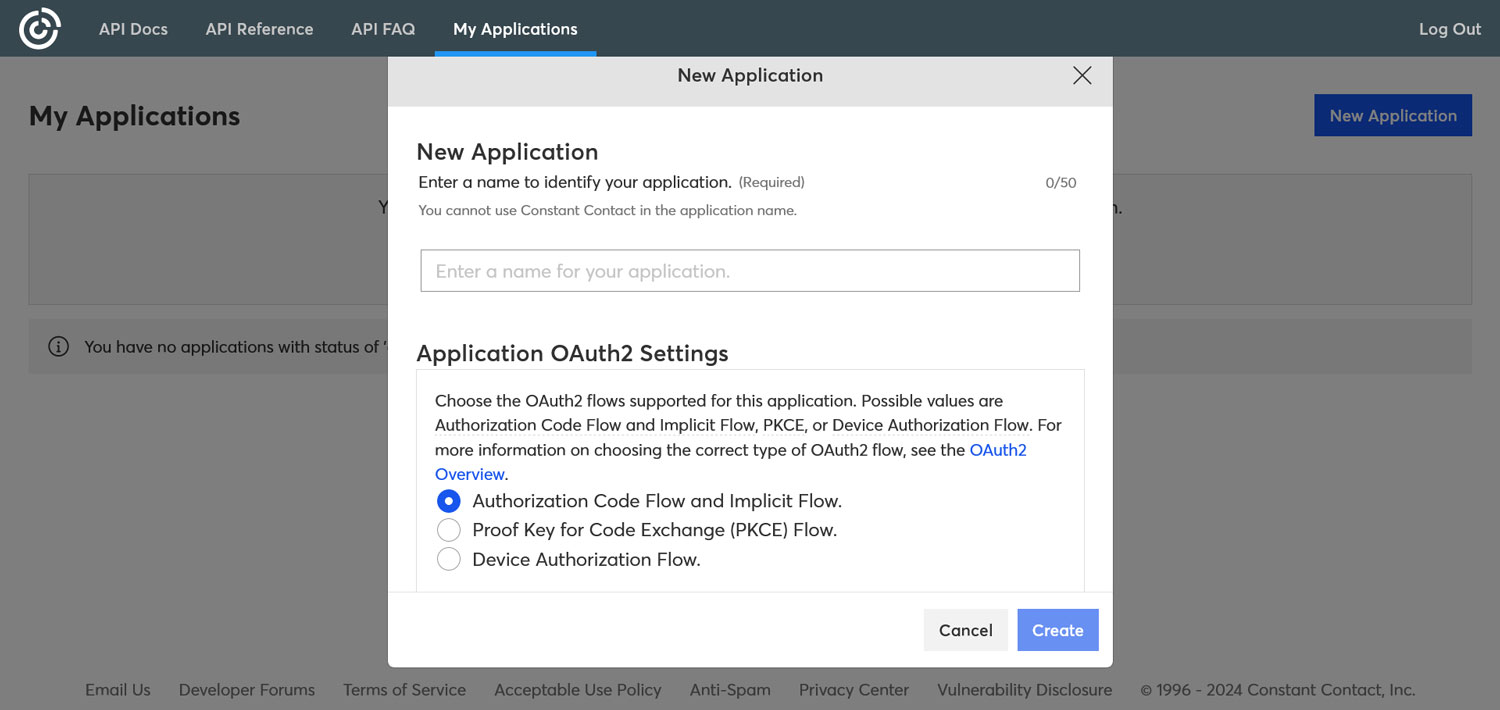Open the Anti-Spam footer link
1500x710 pixels.
(730, 690)
